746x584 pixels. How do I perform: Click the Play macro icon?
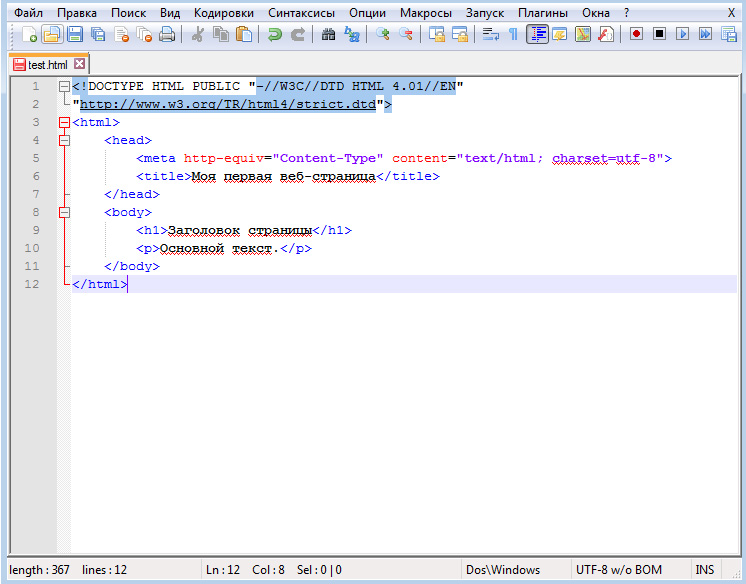[683, 34]
